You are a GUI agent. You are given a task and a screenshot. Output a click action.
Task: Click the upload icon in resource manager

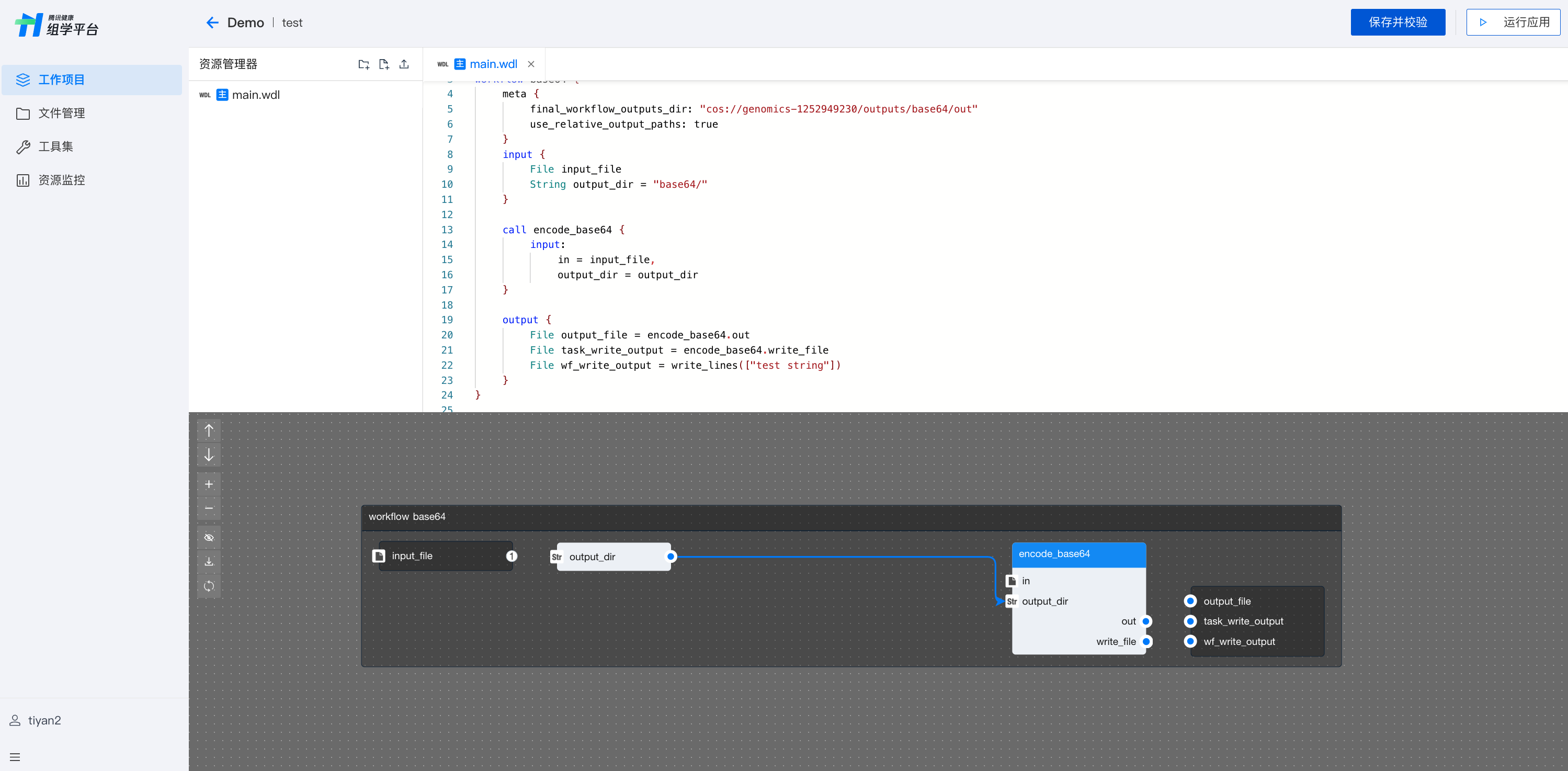click(x=404, y=64)
